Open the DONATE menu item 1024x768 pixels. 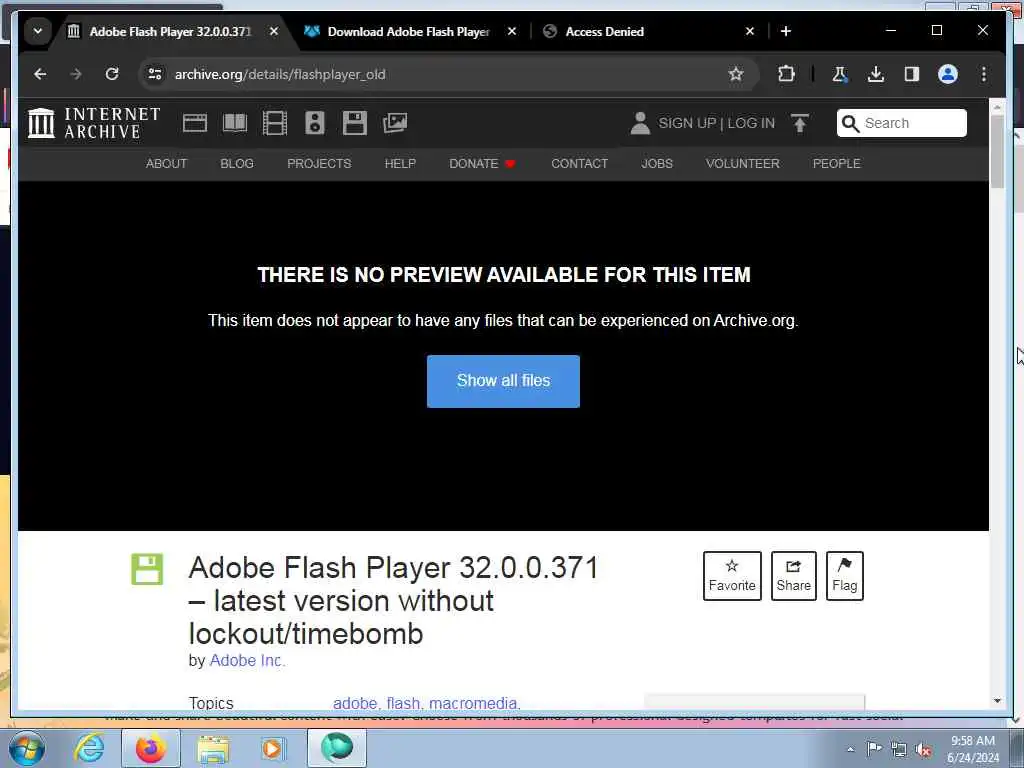coord(482,164)
